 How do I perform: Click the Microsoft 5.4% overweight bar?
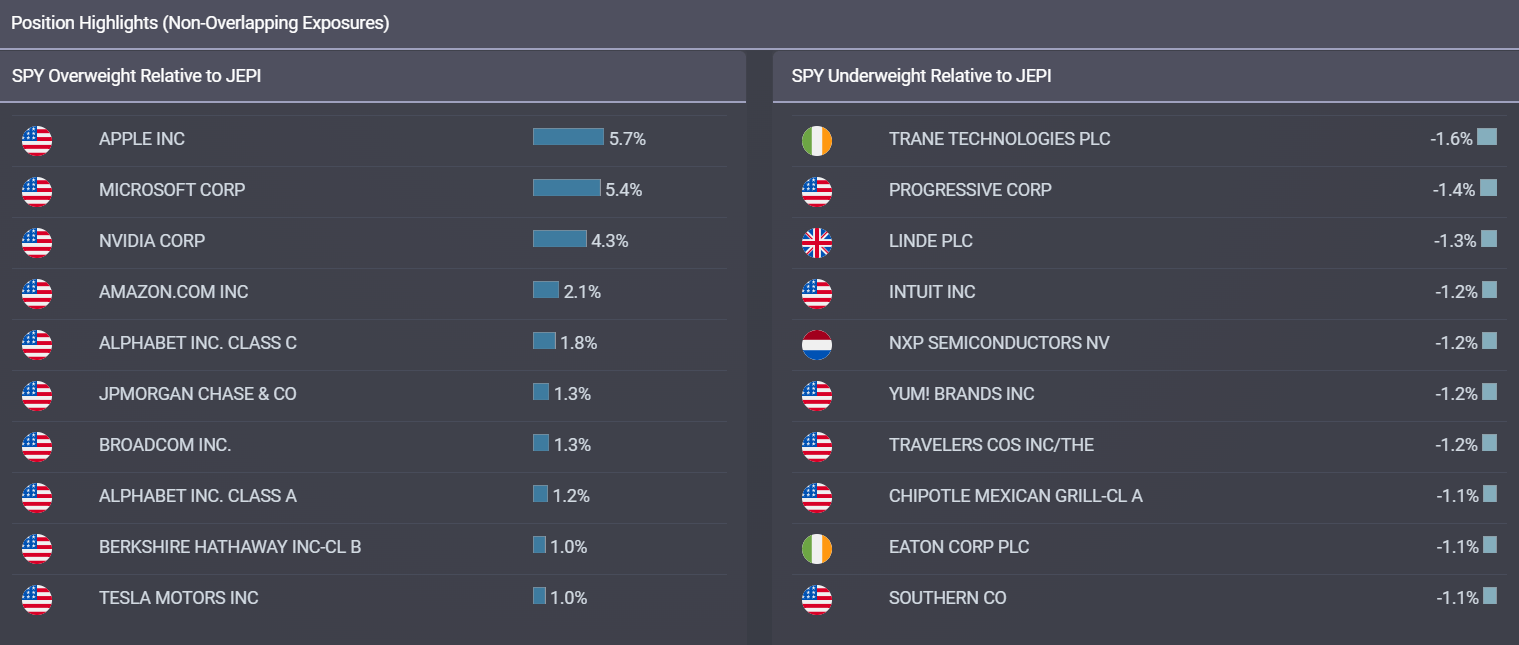[x=566, y=188]
